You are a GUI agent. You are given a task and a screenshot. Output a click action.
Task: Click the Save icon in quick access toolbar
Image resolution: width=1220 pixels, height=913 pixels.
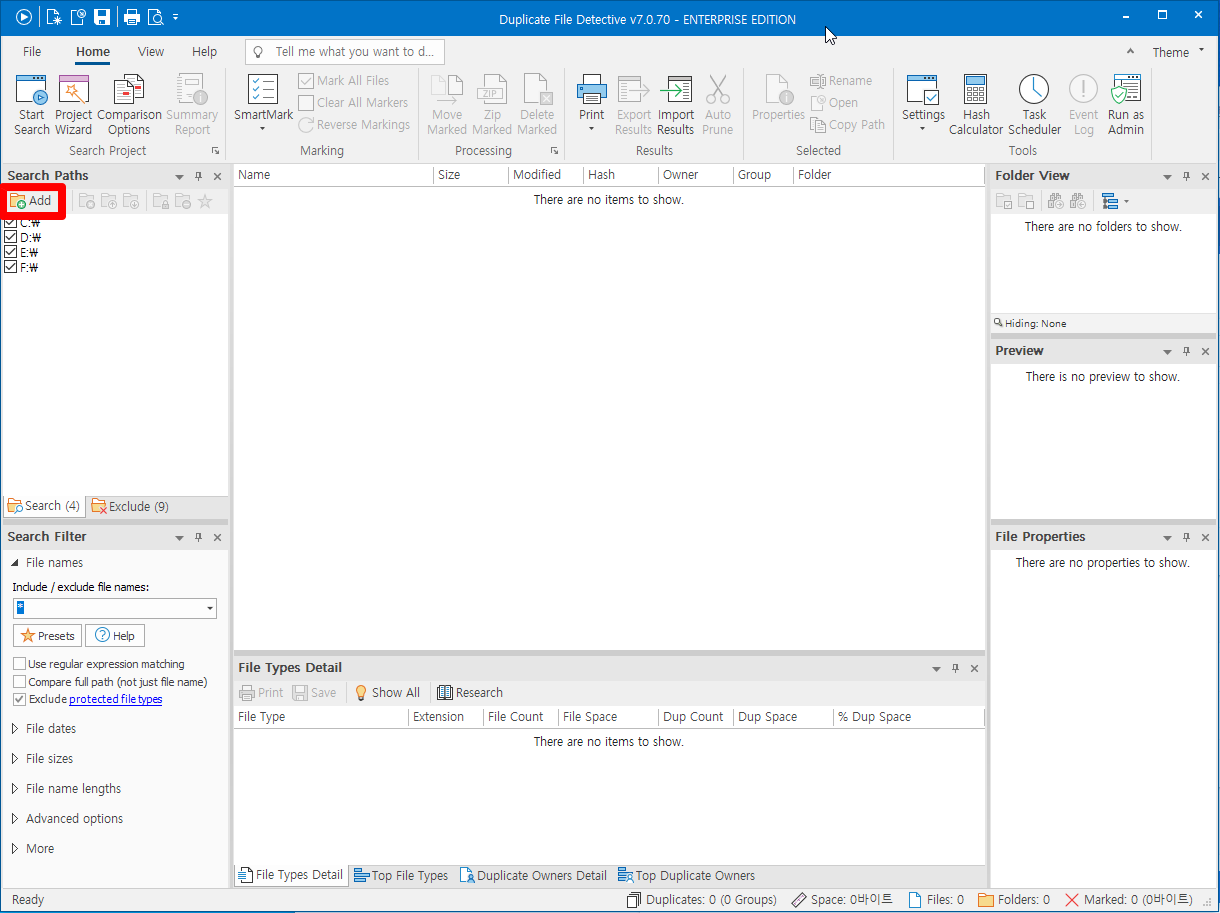click(x=101, y=17)
